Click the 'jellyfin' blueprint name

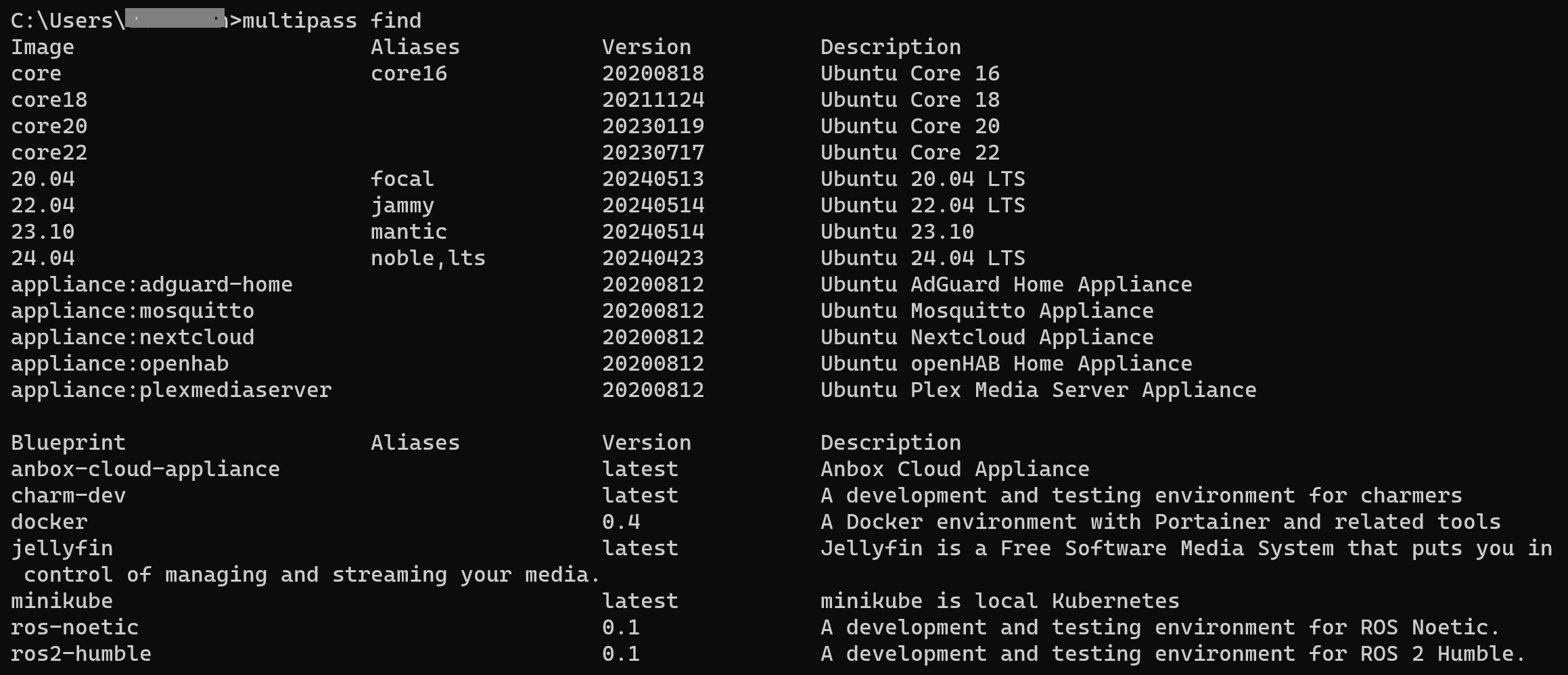[x=62, y=548]
